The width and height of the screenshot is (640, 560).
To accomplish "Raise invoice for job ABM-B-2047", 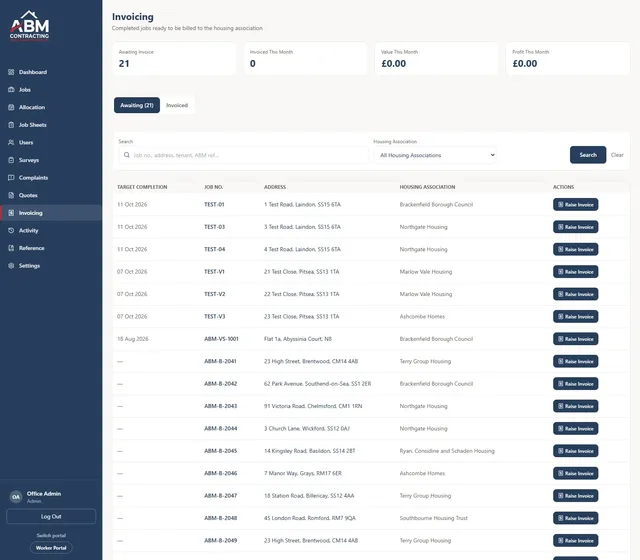I will pyautogui.click(x=576, y=496).
